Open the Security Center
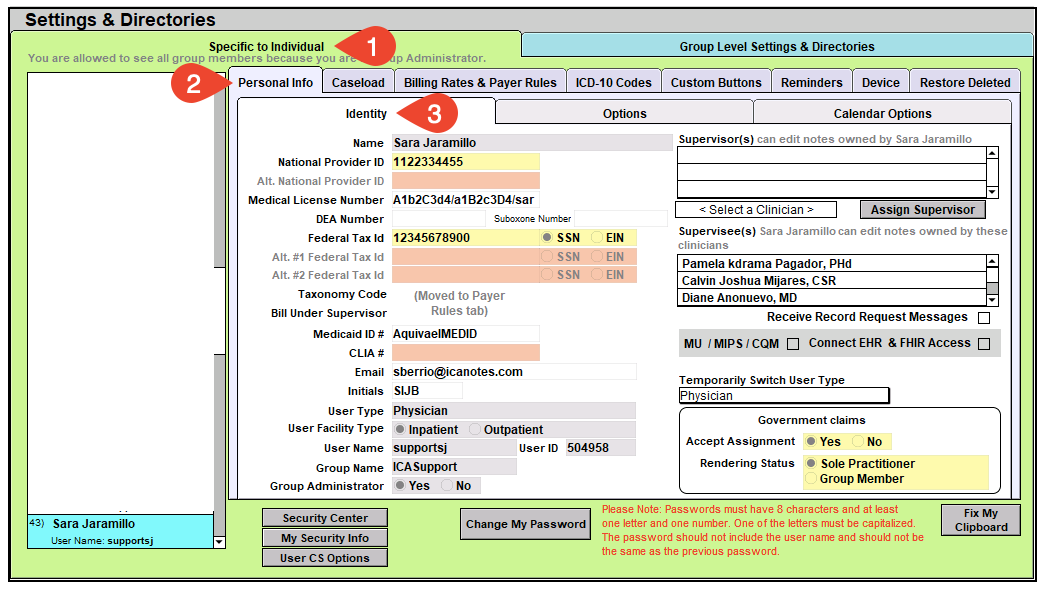 pos(324,518)
